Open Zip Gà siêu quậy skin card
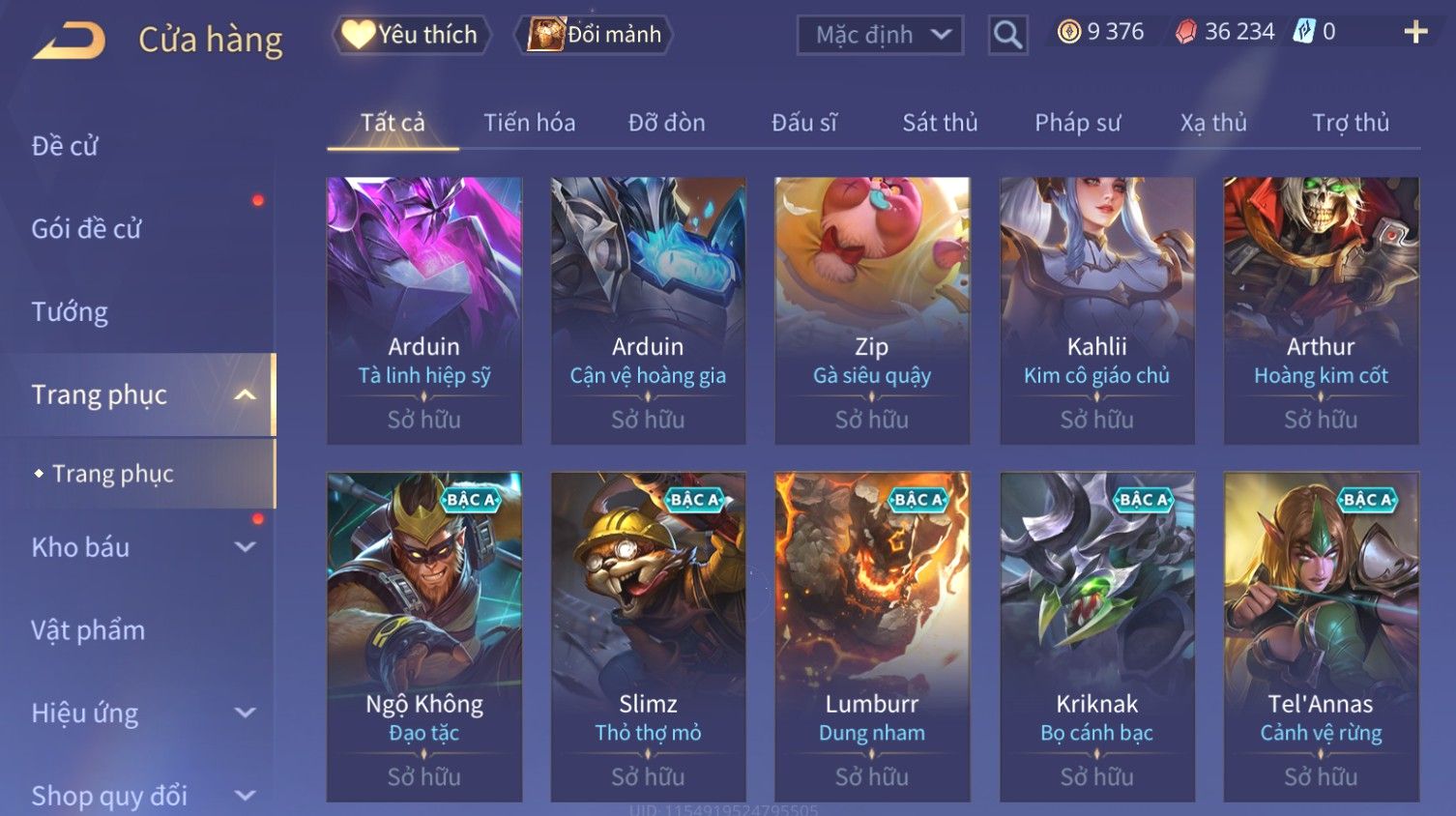The height and width of the screenshot is (816, 1456). [872, 310]
